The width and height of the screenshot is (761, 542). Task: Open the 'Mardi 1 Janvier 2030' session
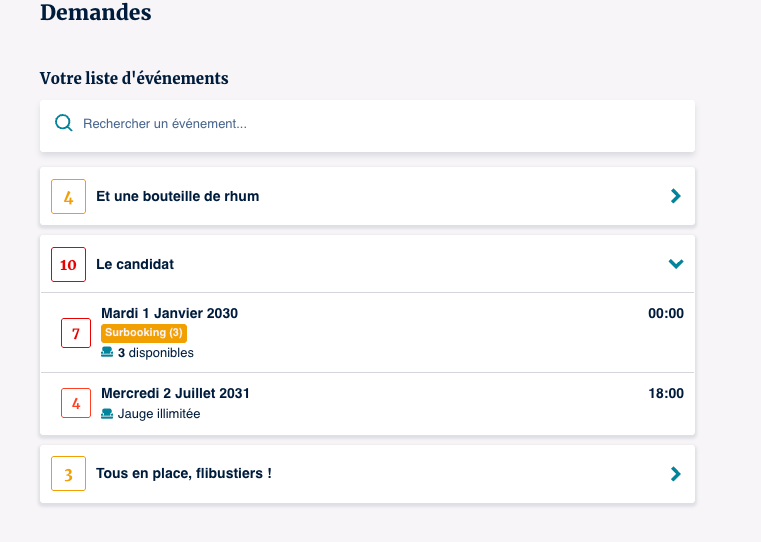point(170,313)
